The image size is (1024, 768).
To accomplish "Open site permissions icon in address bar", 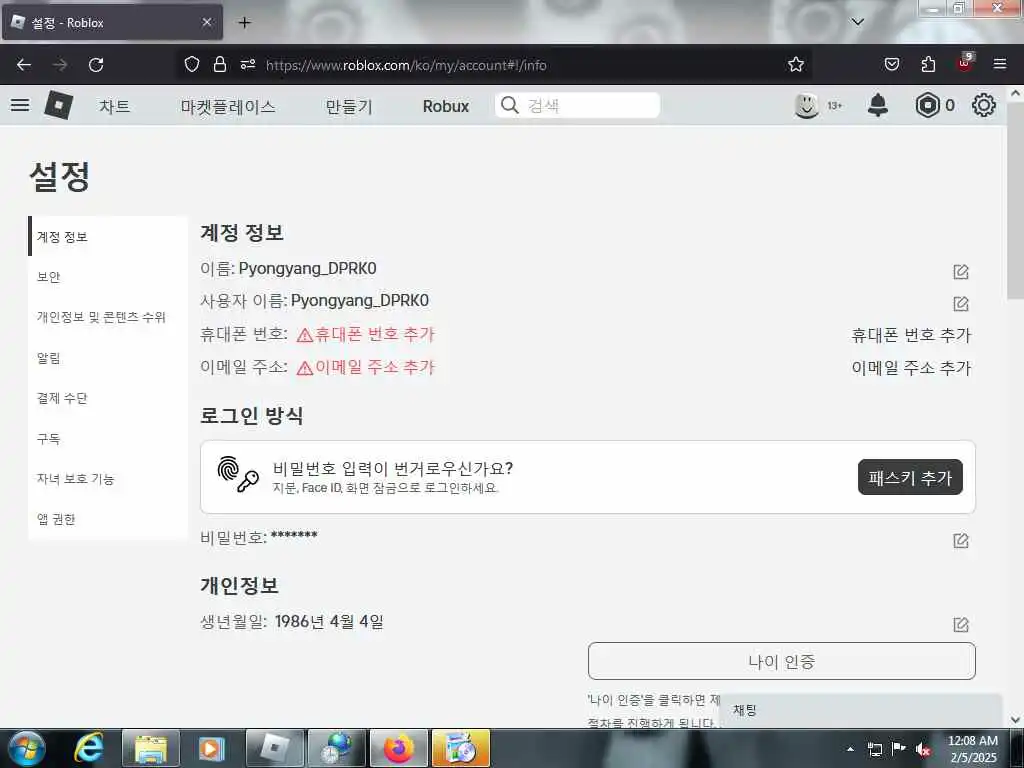I will 248,64.
